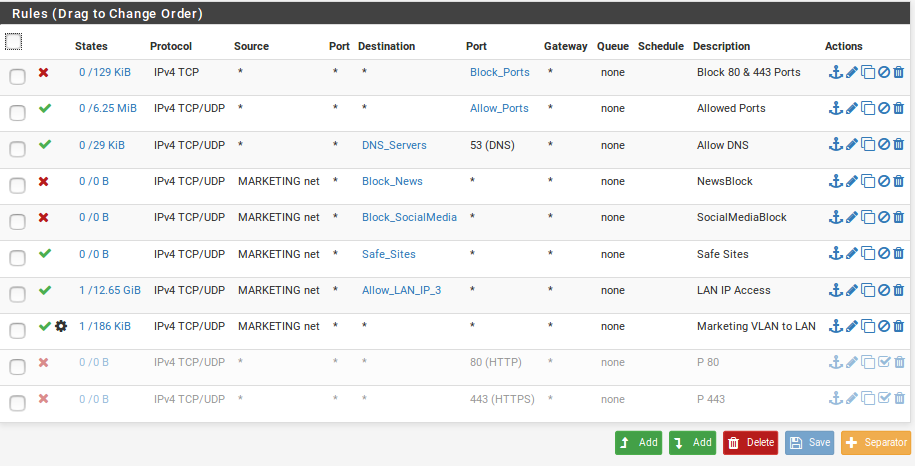915x466 pixels.
Task: Click anchor icon for SocialMediaBlock rule
Action: coord(836,218)
